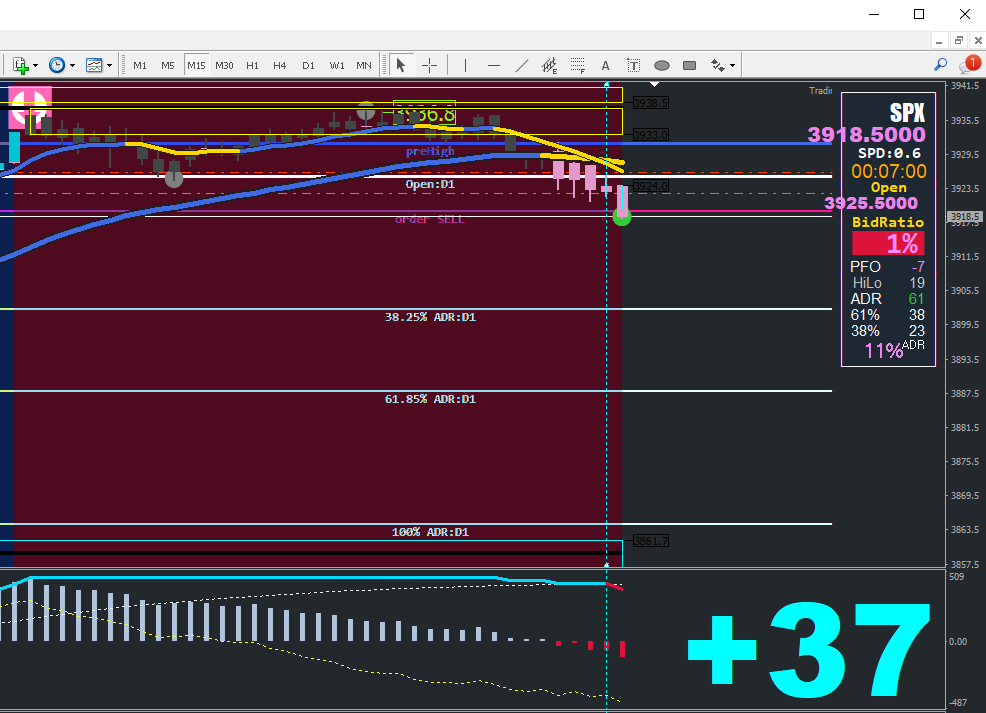Switch to the D1 daily timeframe
Image resolution: width=986 pixels, height=713 pixels.
click(308, 65)
